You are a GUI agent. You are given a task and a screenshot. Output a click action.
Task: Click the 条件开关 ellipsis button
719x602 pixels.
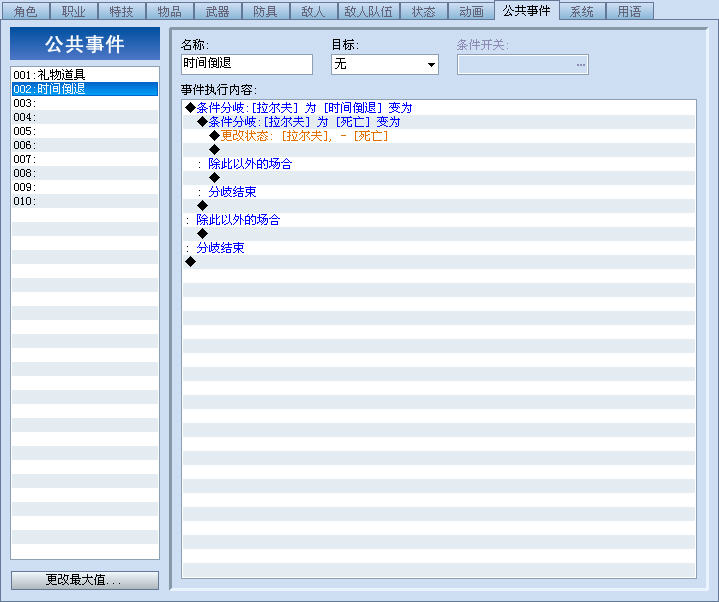tap(581, 65)
